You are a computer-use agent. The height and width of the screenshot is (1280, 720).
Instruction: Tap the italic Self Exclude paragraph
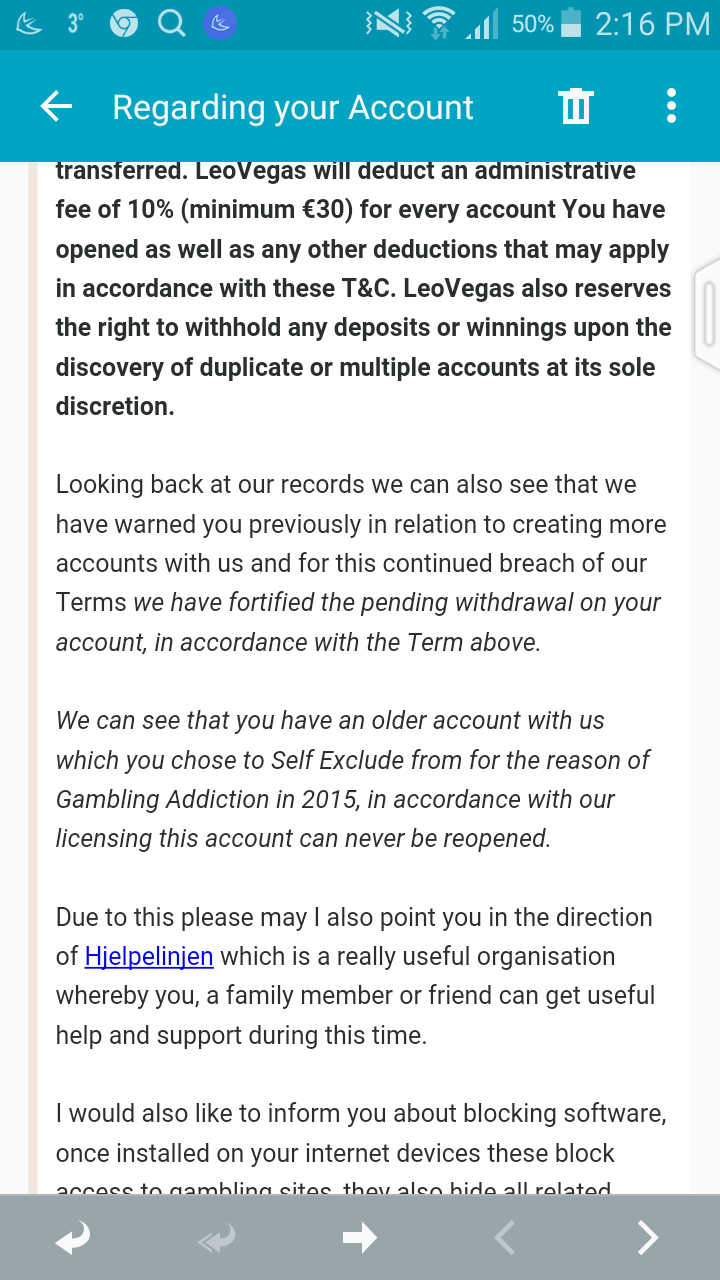352,779
